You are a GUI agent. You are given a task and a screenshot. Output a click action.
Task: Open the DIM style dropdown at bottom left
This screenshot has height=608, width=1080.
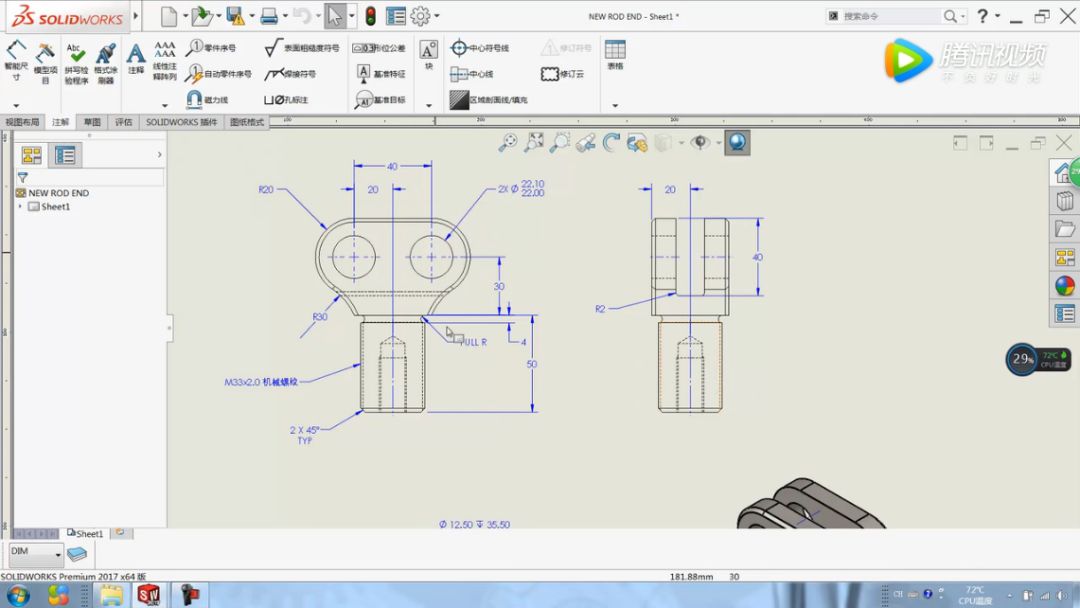[57, 553]
